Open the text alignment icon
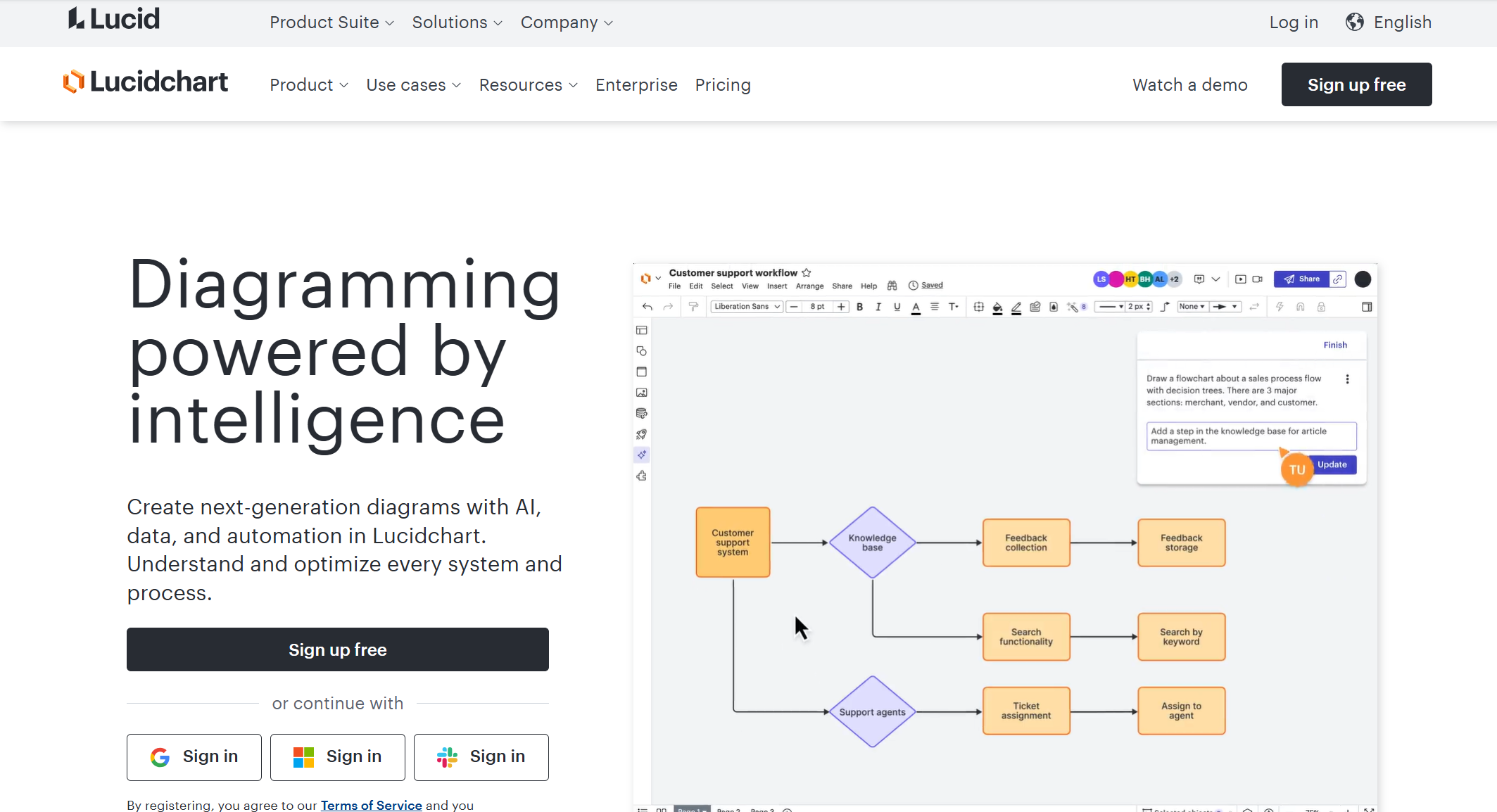 [935, 307]
